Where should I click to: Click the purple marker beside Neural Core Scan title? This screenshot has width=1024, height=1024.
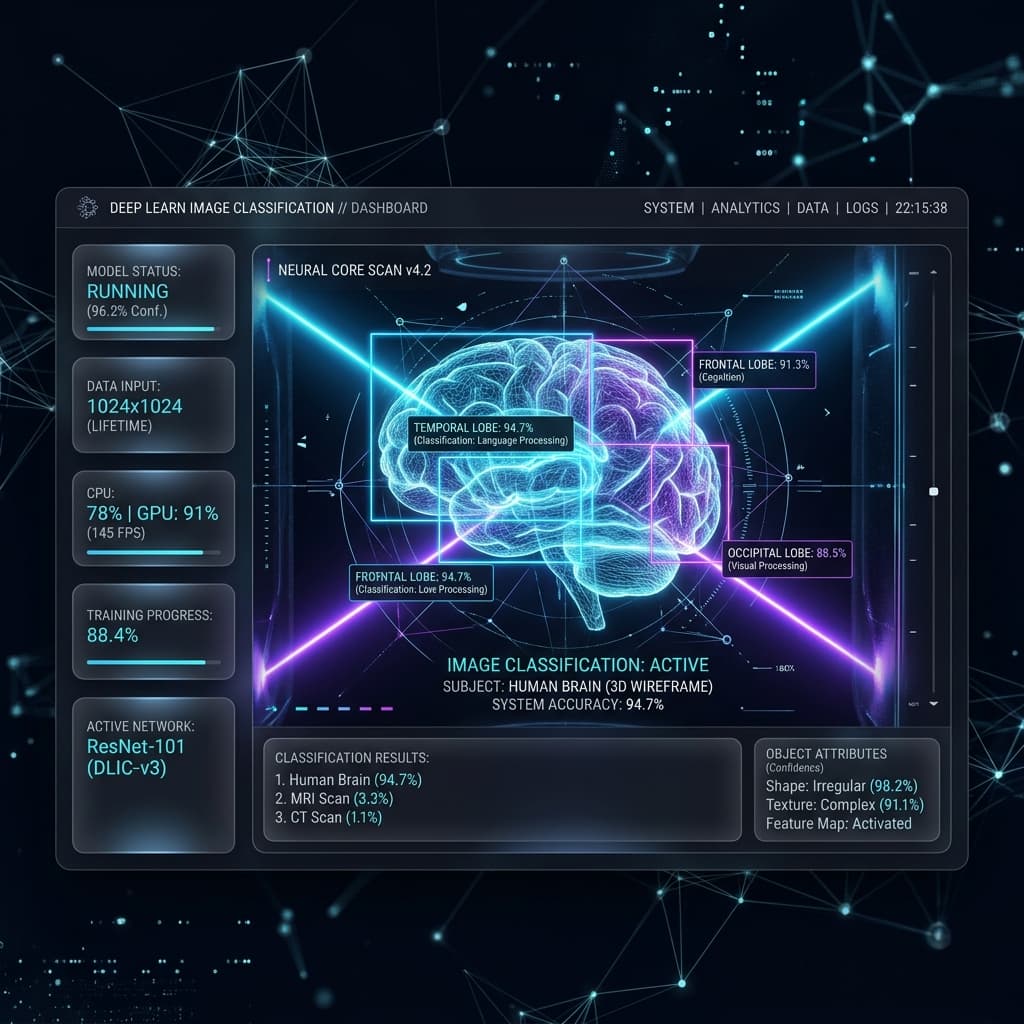[268, 270]
